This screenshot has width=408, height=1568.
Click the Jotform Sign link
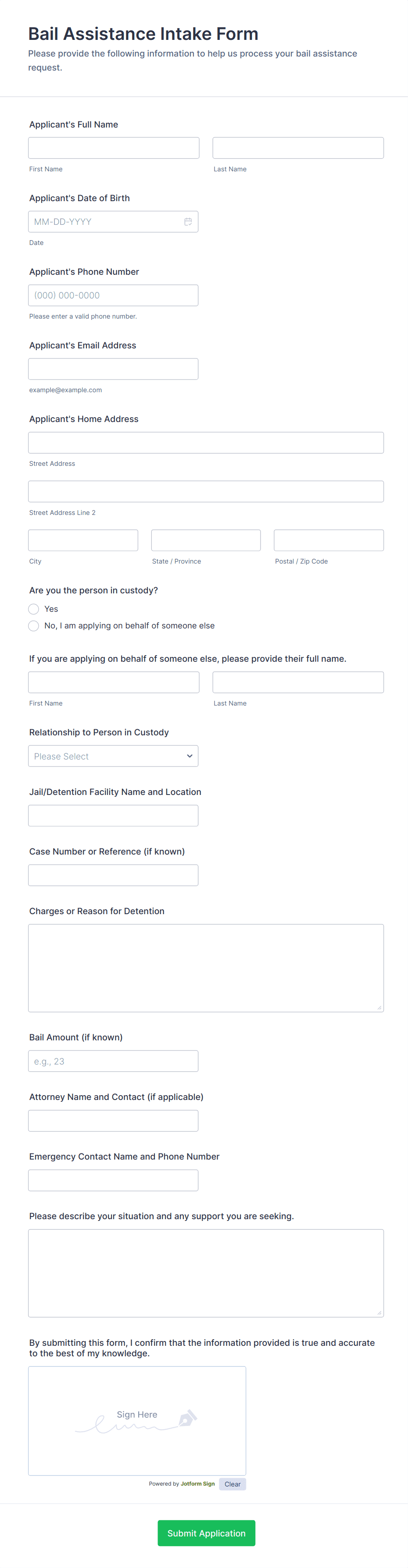tap(197, 1483)
